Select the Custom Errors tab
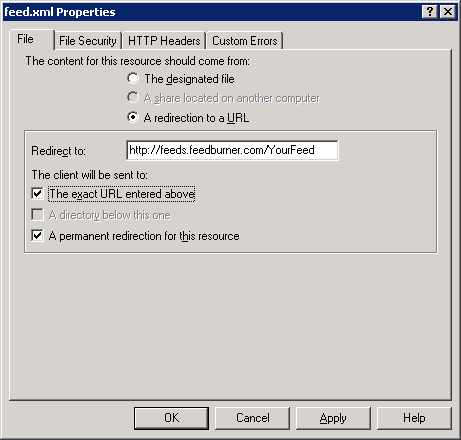The width and height of the screenshot is (461, 440). point(245,41)
